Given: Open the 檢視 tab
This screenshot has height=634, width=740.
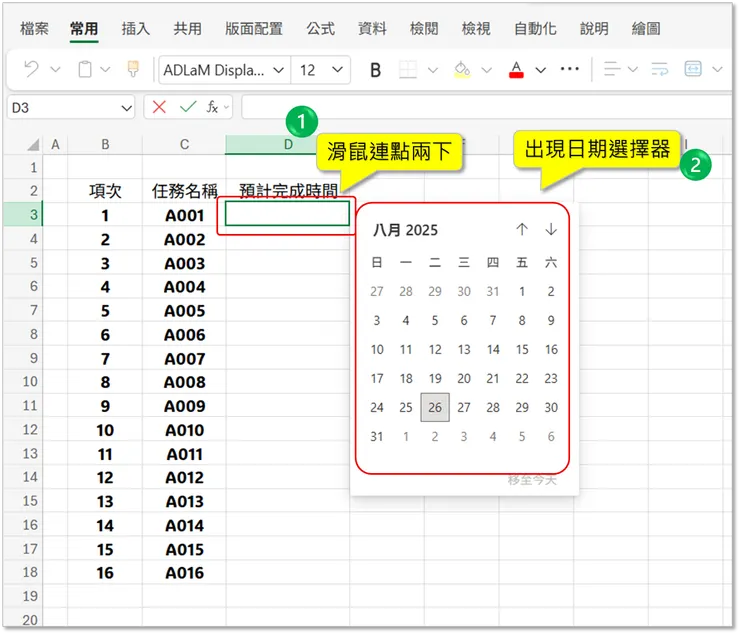Looking at the screenshot, I should coord(476,29).
